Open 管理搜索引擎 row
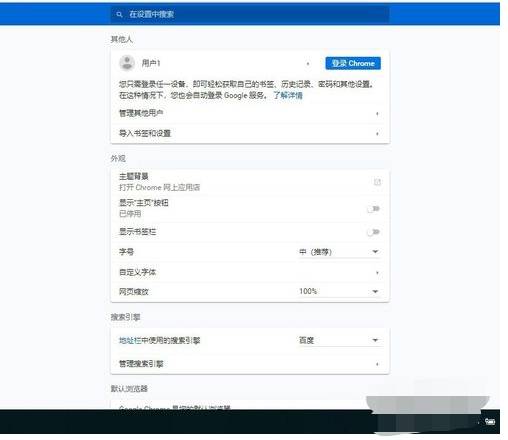 click(250, 364)
